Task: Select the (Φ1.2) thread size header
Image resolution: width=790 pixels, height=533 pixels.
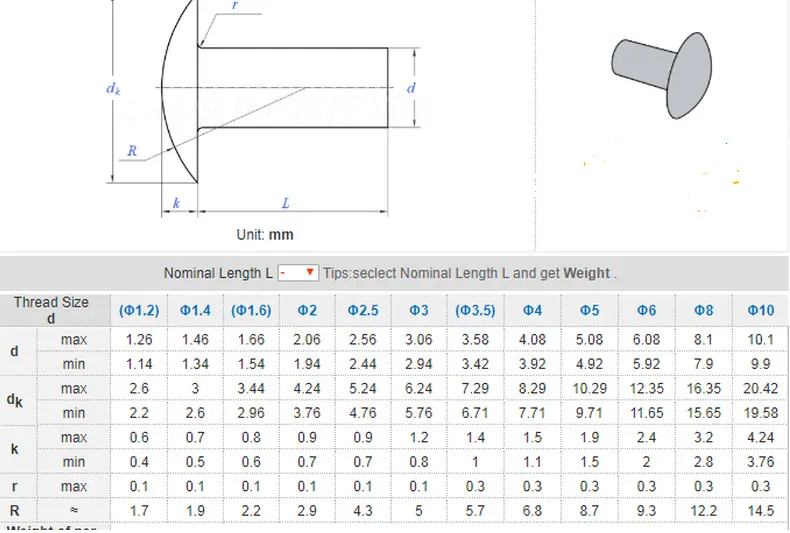Action: click(x=139, y=310)
